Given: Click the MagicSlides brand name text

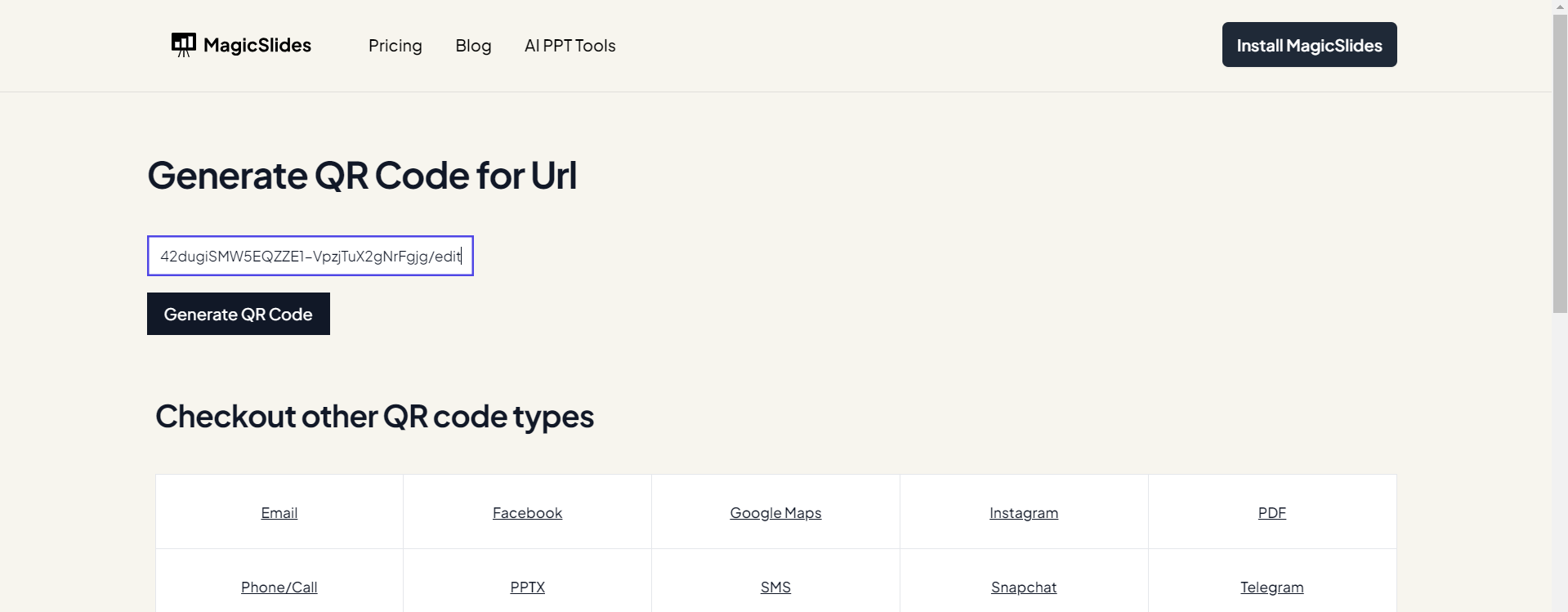Looking at the screenshot, I should (x=257, y=46).
